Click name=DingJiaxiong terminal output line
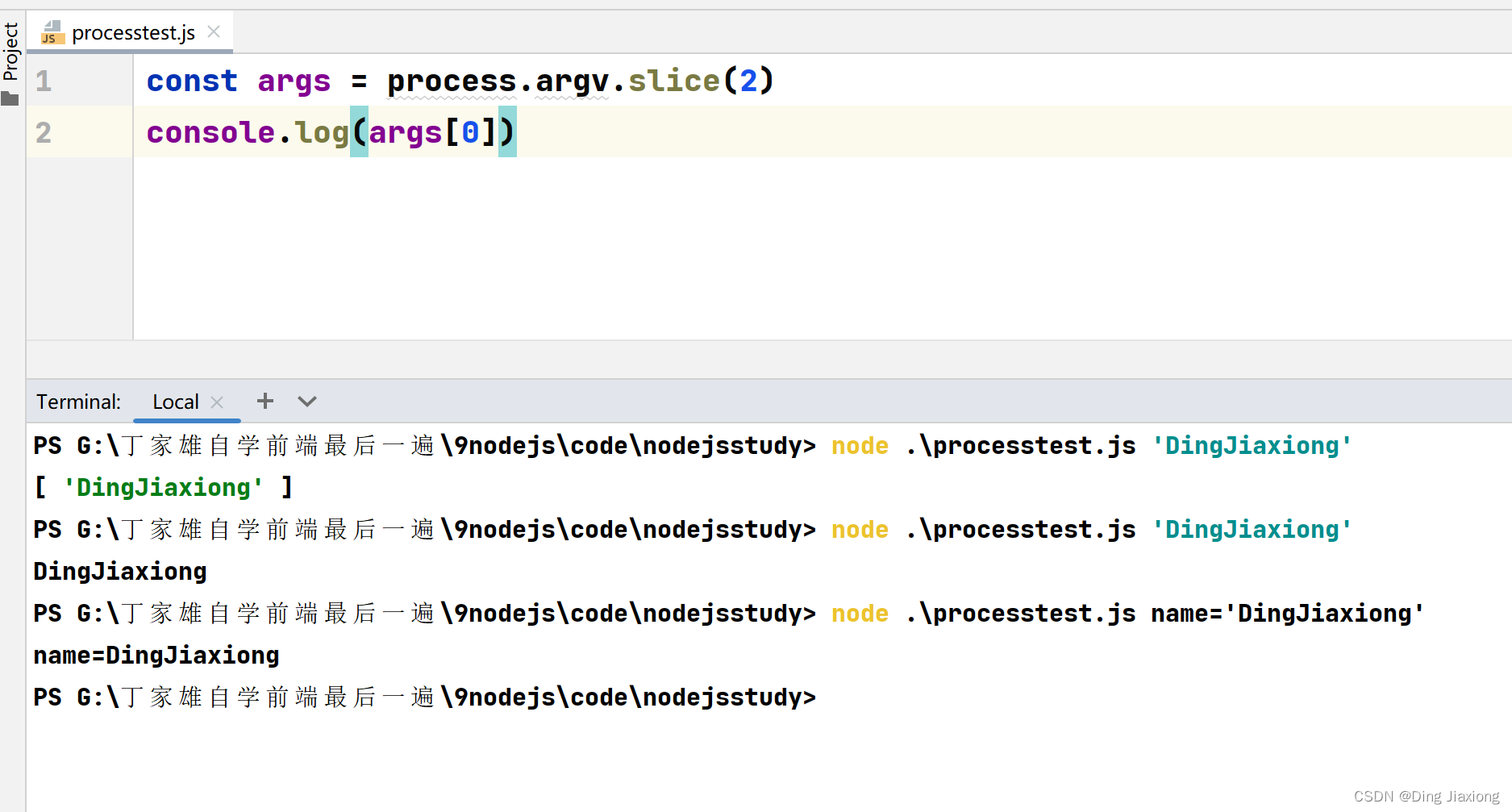Screen dimensions: 1512x812 tap(156, 655)
